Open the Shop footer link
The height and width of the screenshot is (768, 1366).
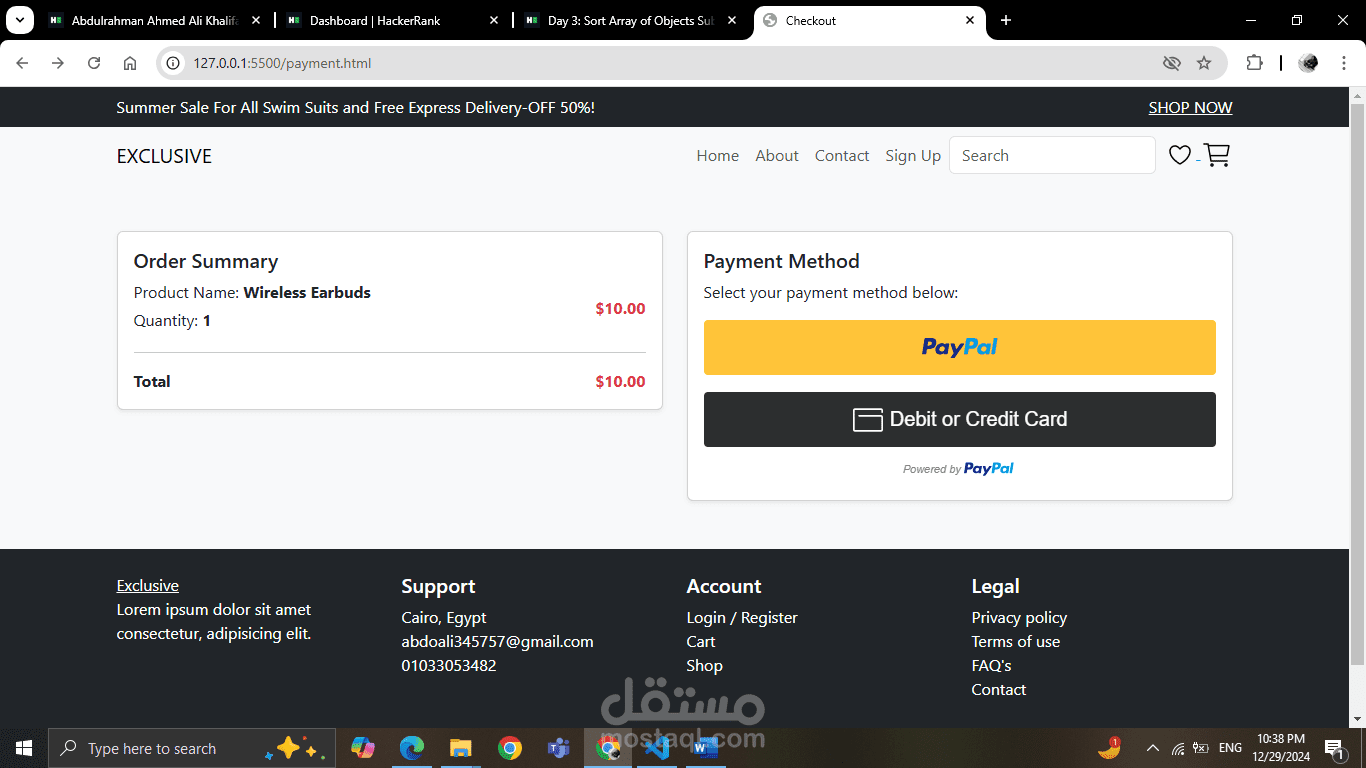(704, 665)
